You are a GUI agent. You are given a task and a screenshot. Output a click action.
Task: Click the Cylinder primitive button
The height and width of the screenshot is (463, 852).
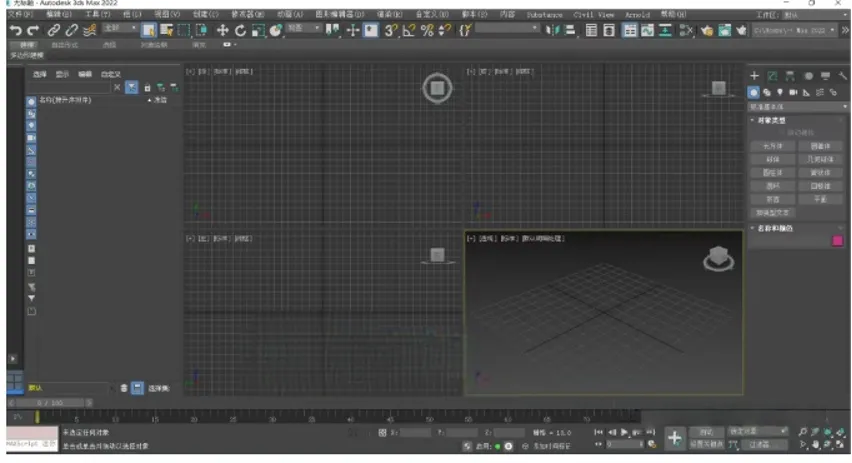(x=773, y=173)
